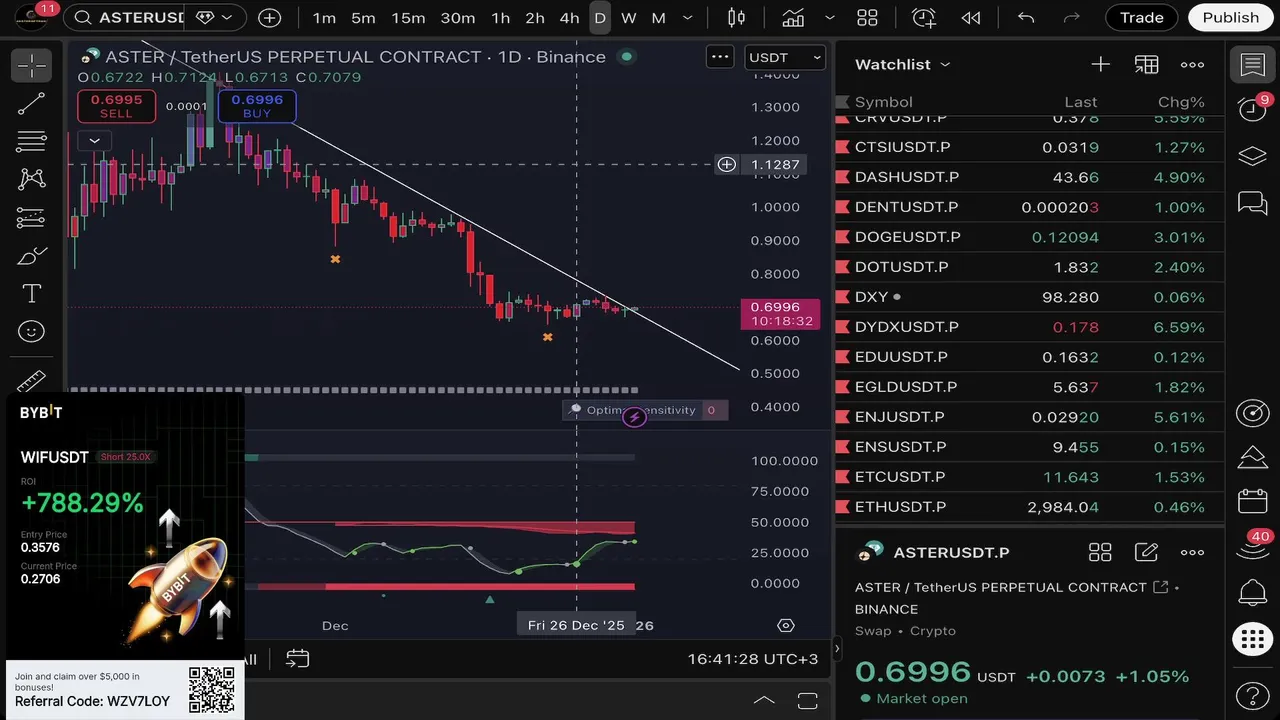The image size is (1280, 720).
Task: Expand the bottom panel chevron
Action: [x=763, y=700]
